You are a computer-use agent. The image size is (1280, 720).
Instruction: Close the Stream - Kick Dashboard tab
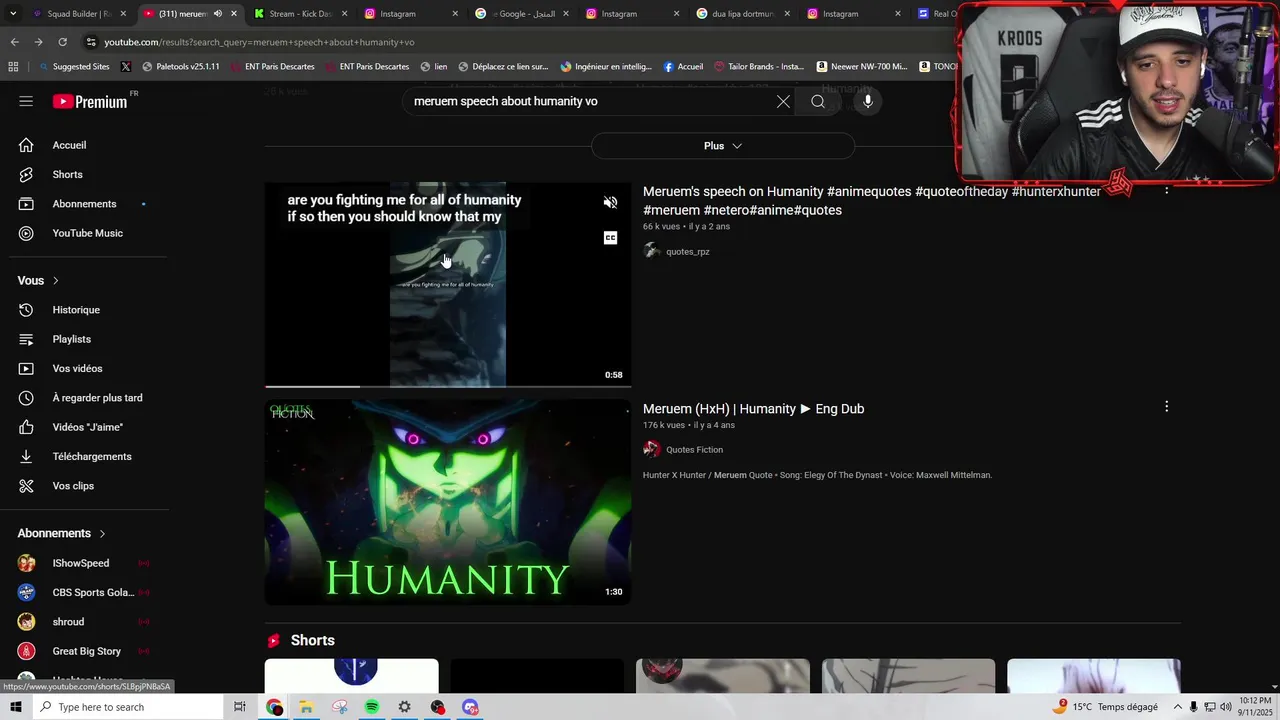click(344, 14)
